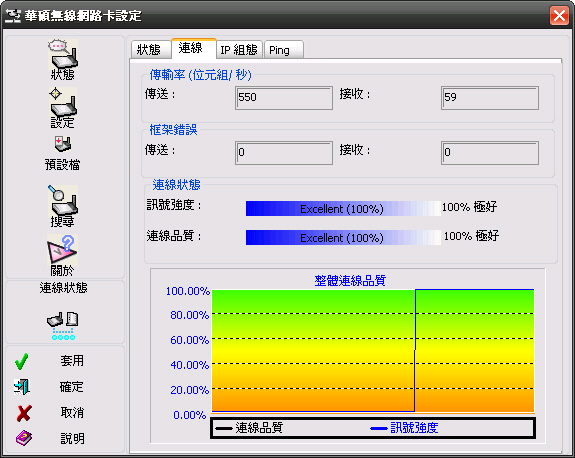Click the 100.00% axis label

[188, 291]
